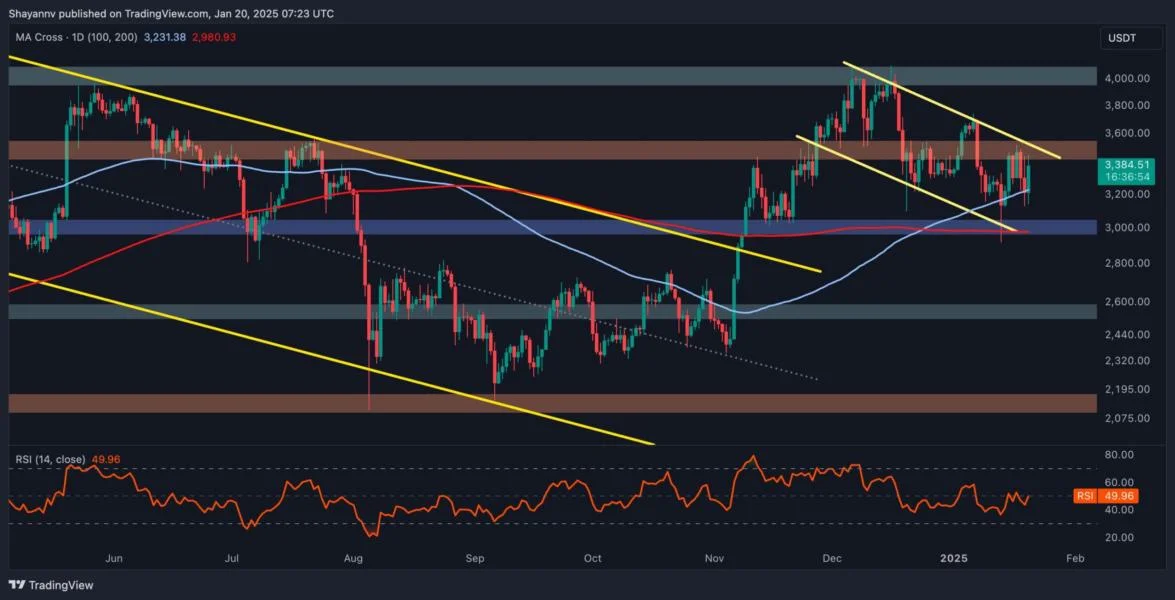Click the Jul label on time axis

coord(233,558)
